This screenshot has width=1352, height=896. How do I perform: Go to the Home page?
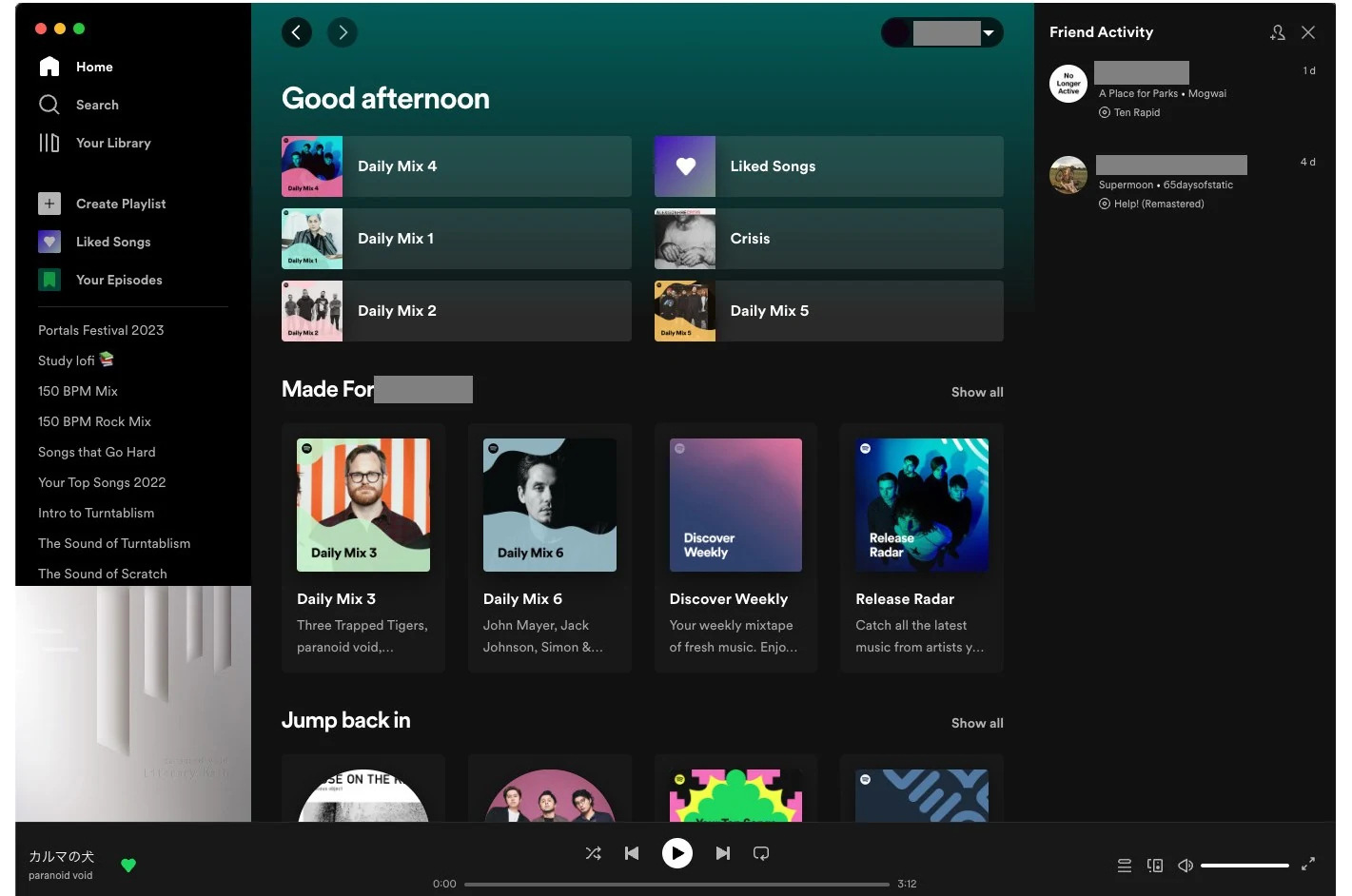click(76, 67)
